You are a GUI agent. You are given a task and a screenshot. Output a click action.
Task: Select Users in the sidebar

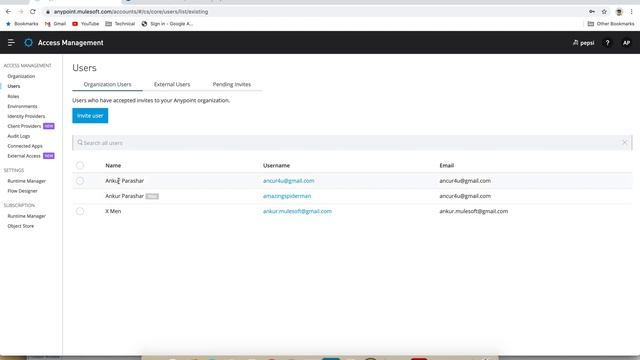tap(14, 86)
